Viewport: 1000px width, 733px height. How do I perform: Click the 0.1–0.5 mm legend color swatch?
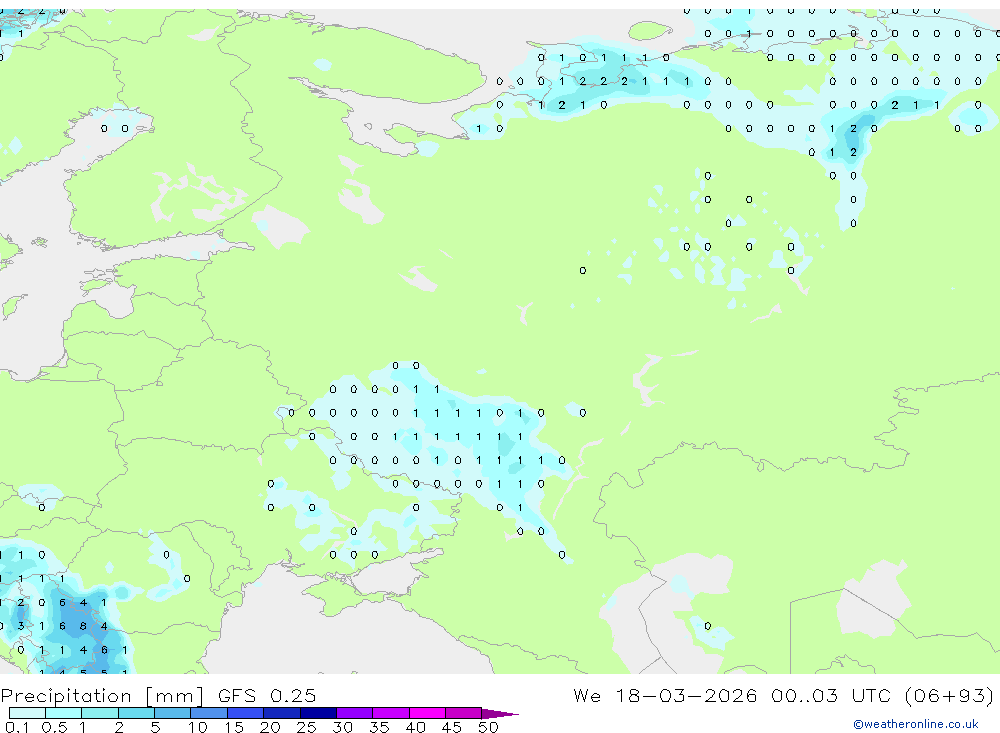click(x=27, y=713)
